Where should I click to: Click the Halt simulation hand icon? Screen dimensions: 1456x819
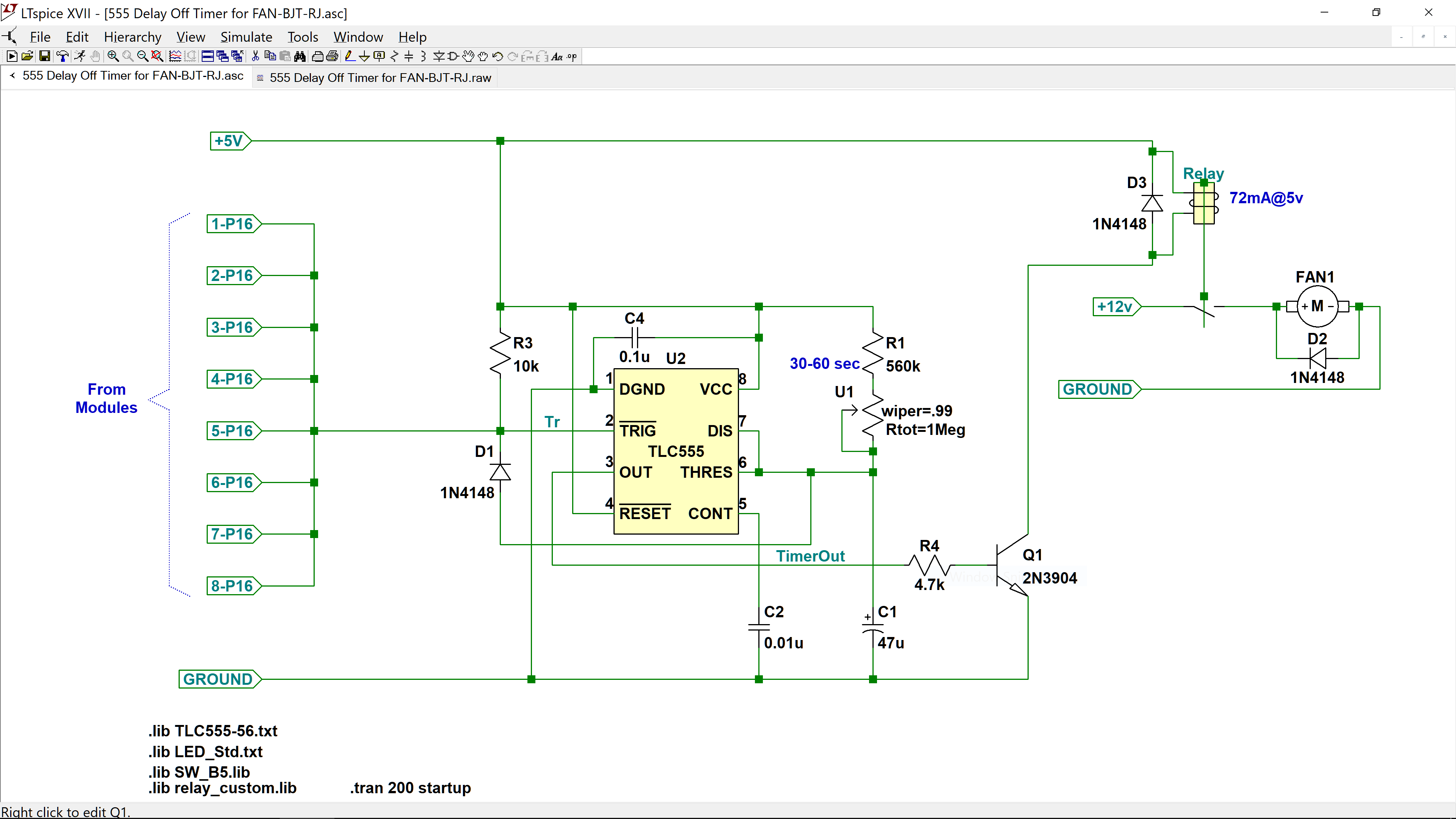tap(96, 56)
